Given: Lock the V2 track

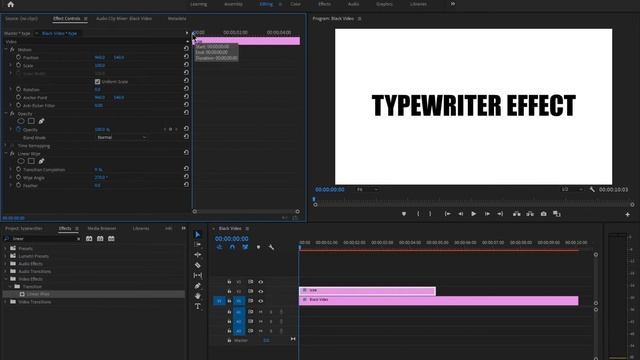Looking at the screenshot, I should click(229, 291).
